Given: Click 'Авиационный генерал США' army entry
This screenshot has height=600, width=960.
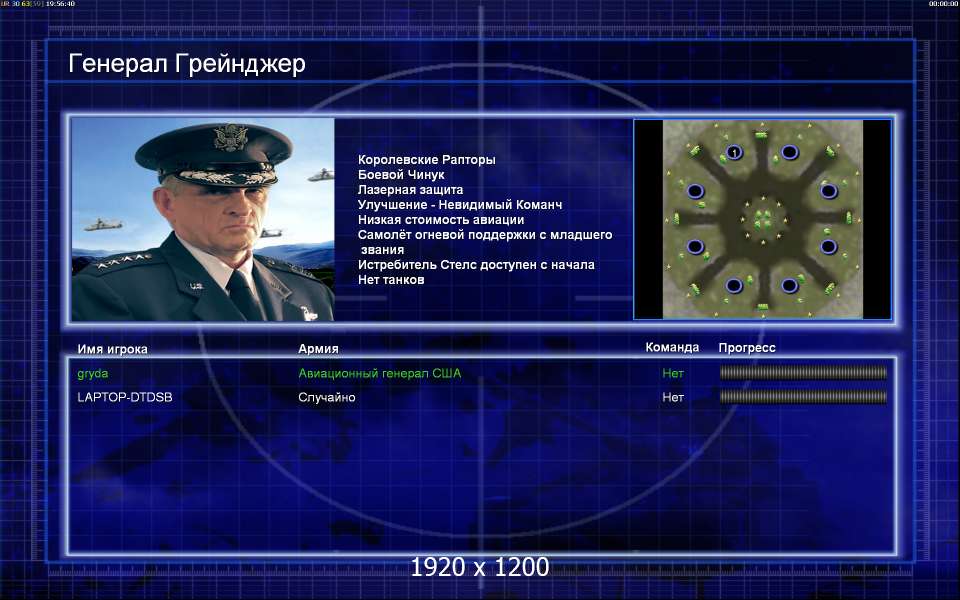Looking at the screenshot, I should (380, 373).
